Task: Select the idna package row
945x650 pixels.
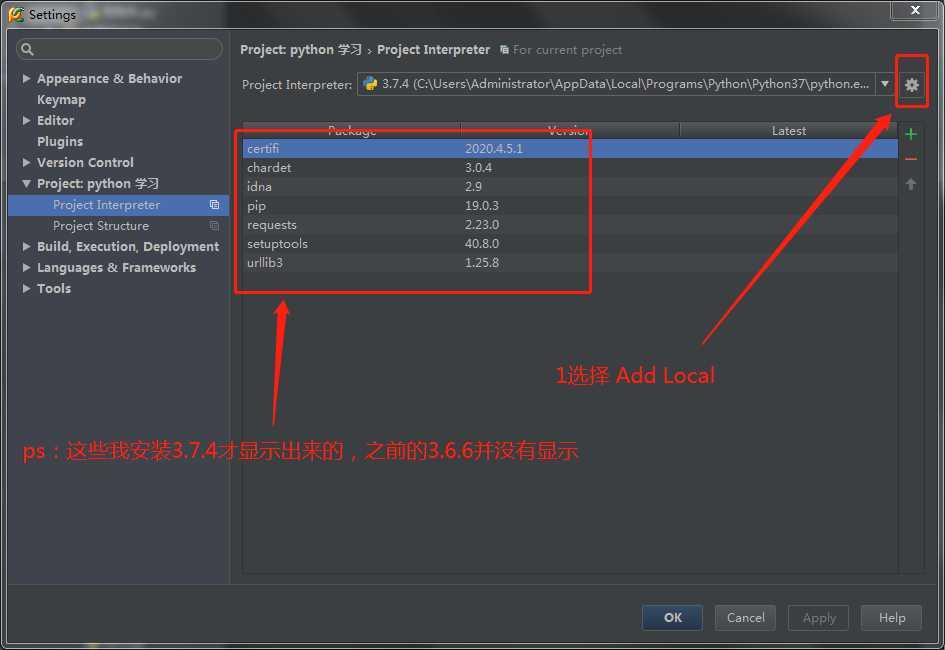Action: (570, 187)
